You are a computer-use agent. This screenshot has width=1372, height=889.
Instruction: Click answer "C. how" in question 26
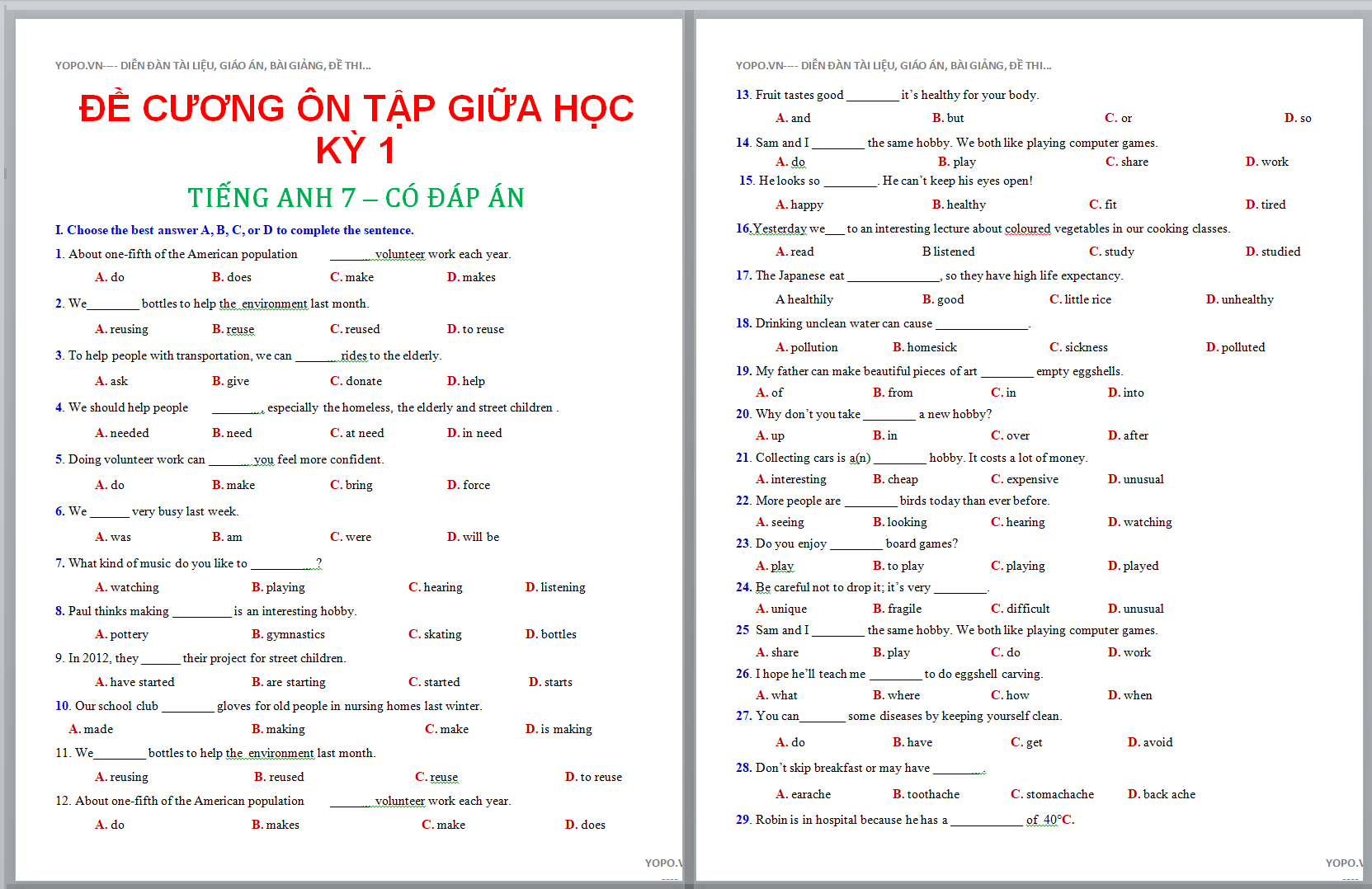(1010, 695)
